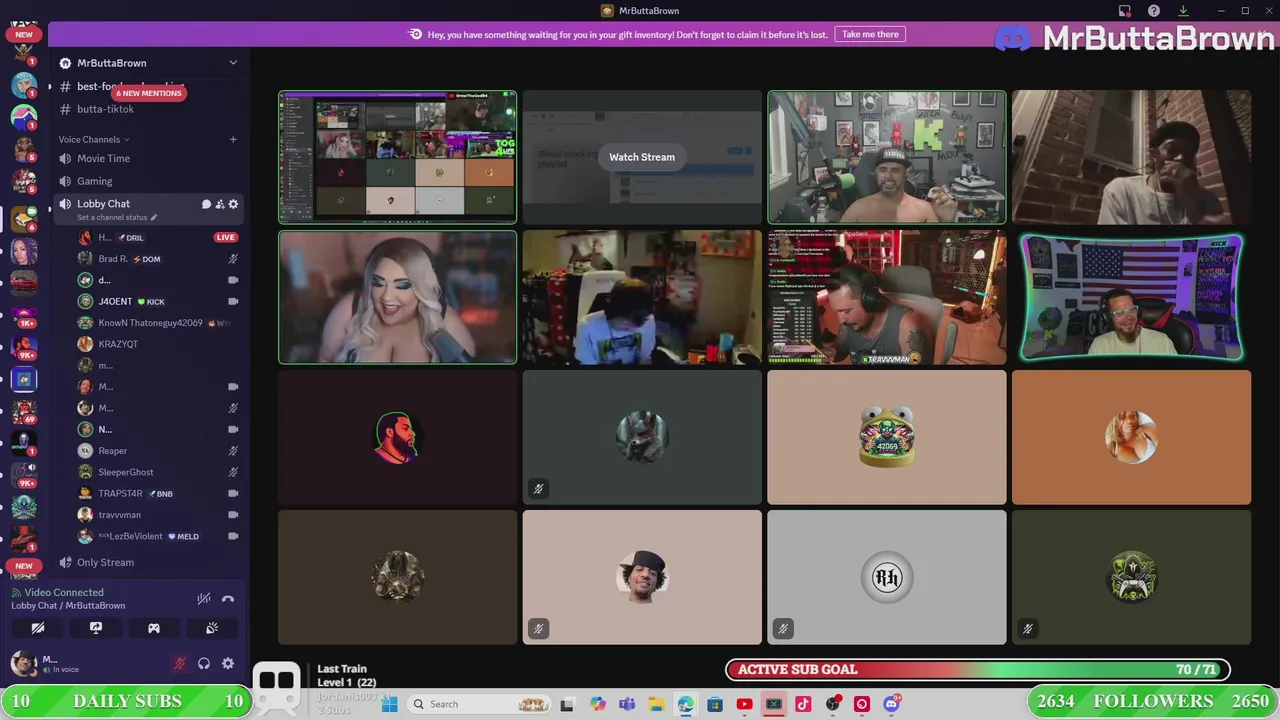Screen dimensions: 1280x720
Task: Select TRAPST4R in voice member list
Action: 120,493
